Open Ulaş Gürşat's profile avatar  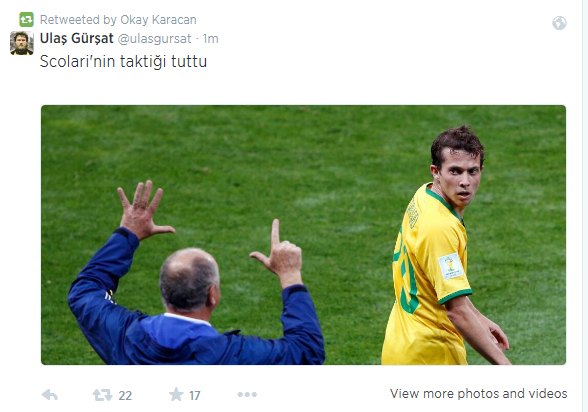[x=22, y=43]
